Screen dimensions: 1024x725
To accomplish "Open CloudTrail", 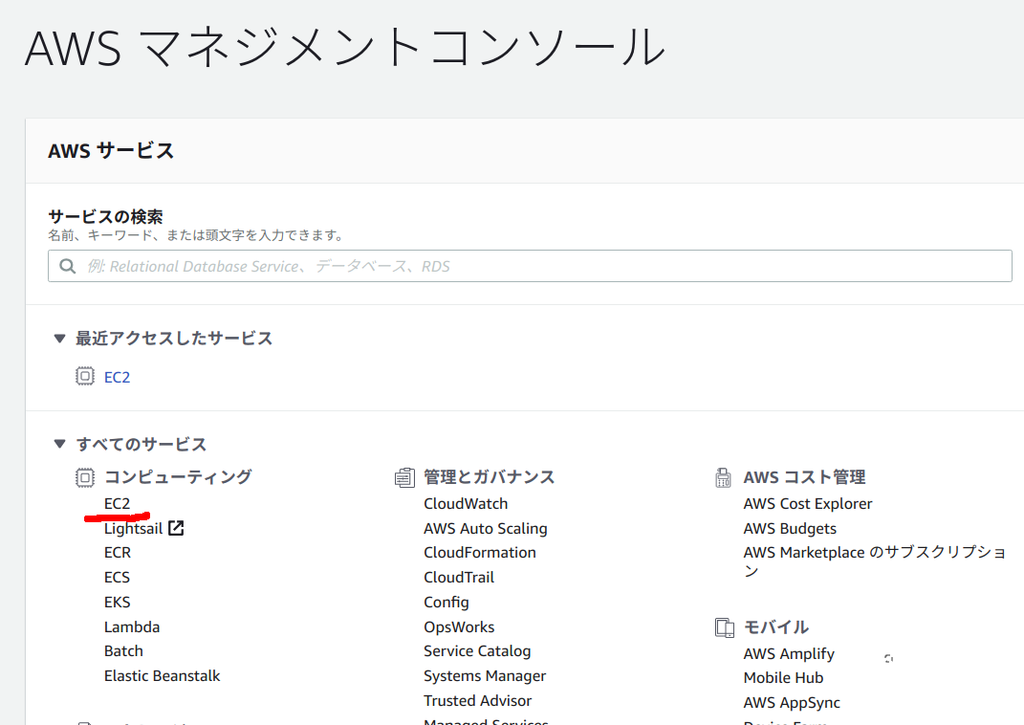I will click(458, 577).
